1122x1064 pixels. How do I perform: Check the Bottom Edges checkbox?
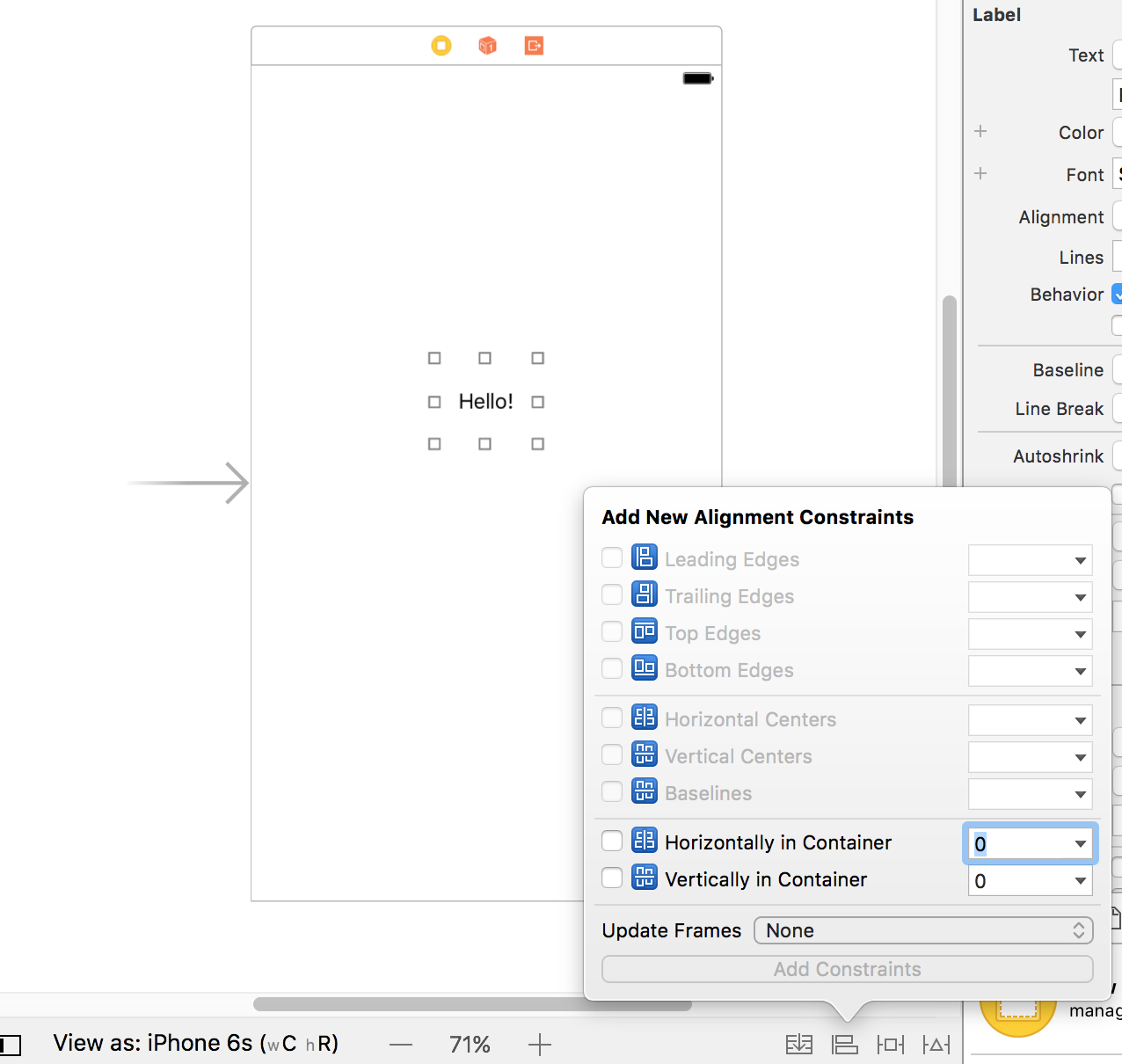(612, 668)
